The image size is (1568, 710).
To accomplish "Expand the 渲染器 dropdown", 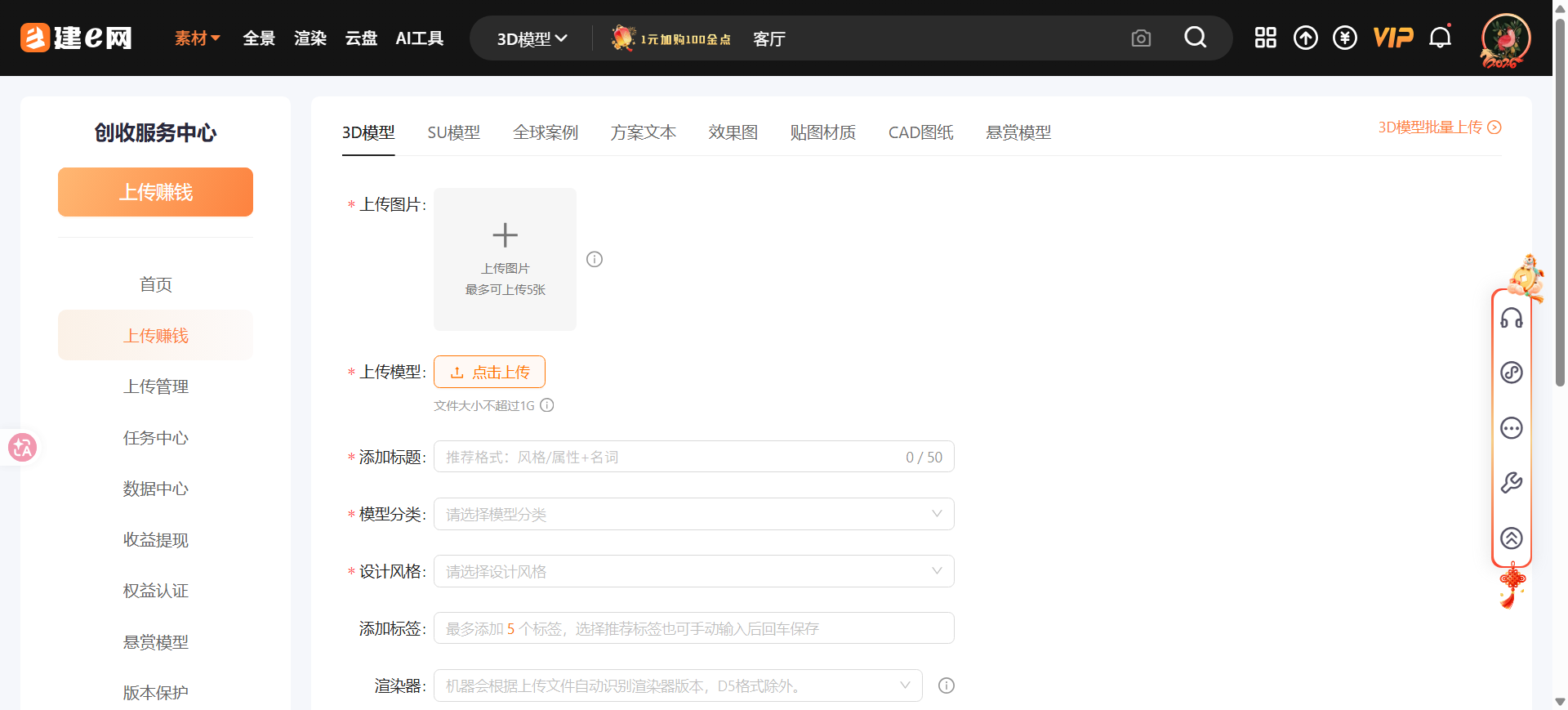I will point(677,685).
